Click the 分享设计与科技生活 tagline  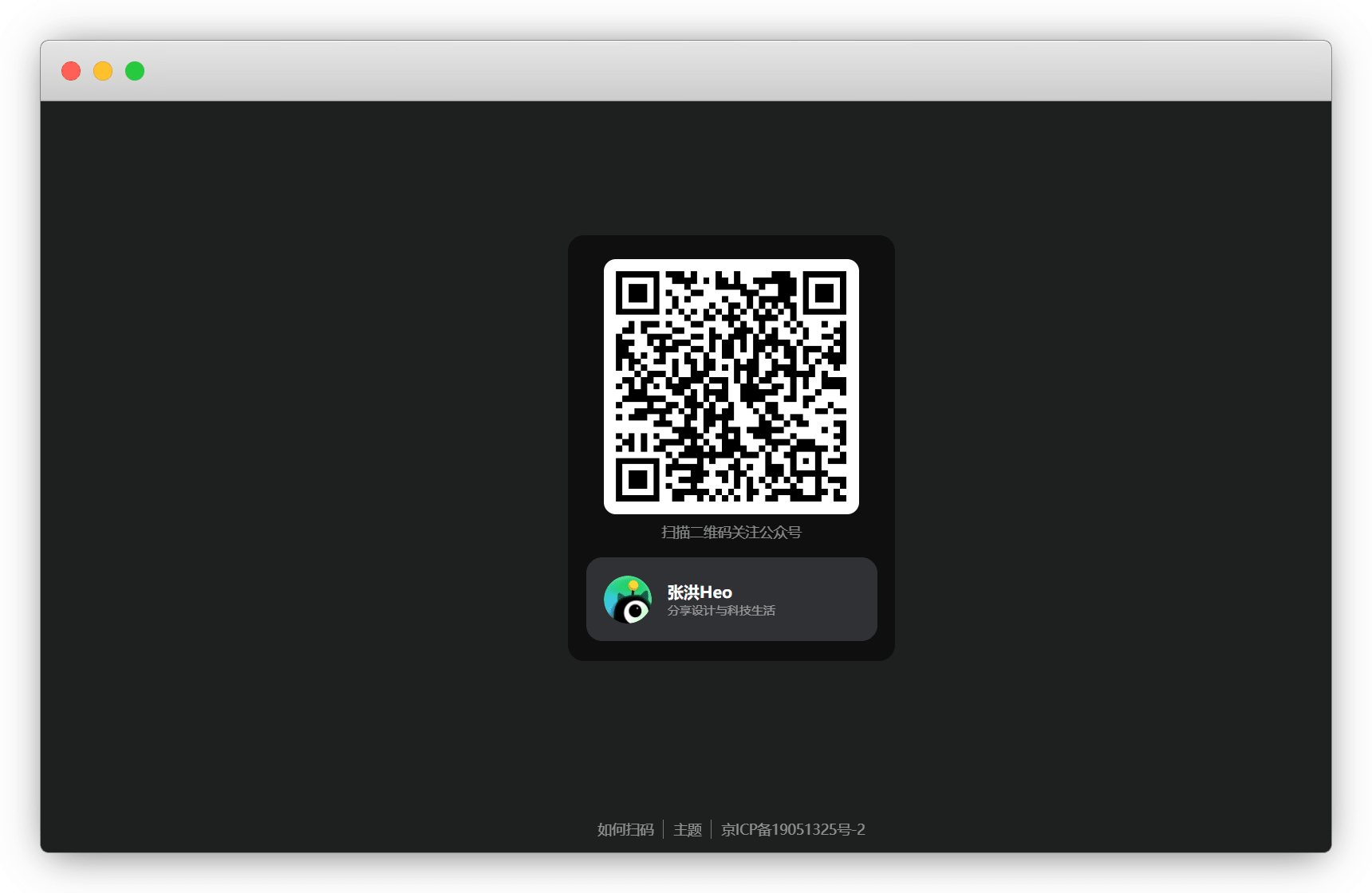[723, 611]
